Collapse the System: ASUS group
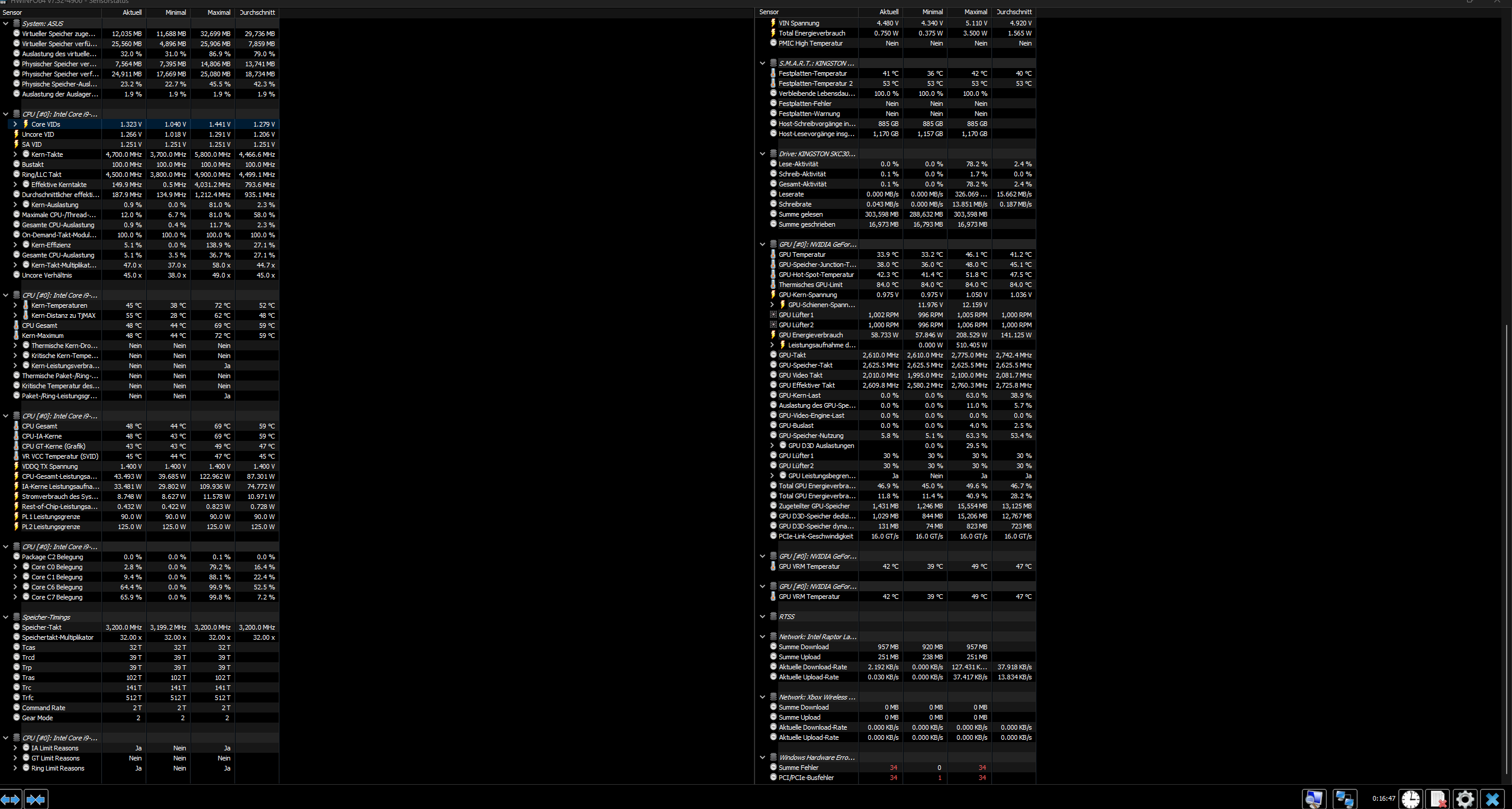 6,24
